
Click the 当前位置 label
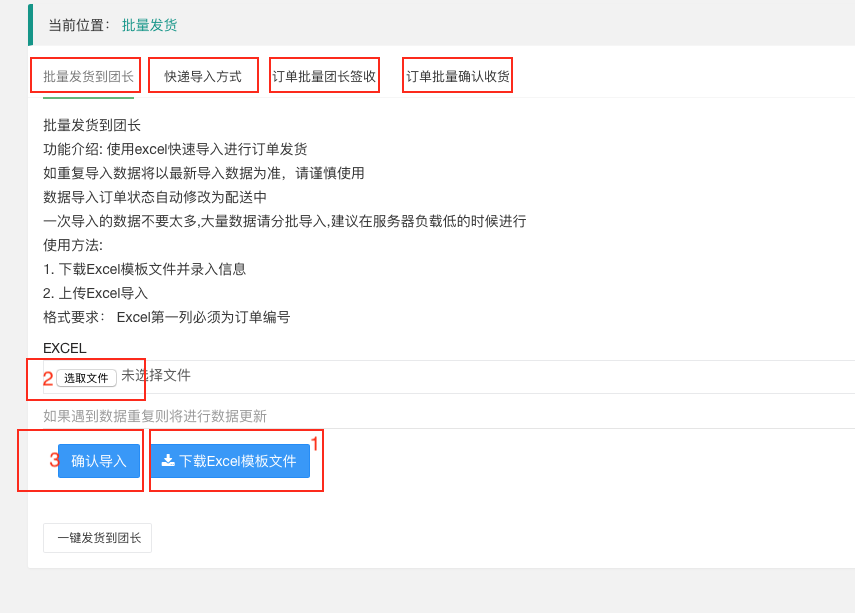(79, 25)
